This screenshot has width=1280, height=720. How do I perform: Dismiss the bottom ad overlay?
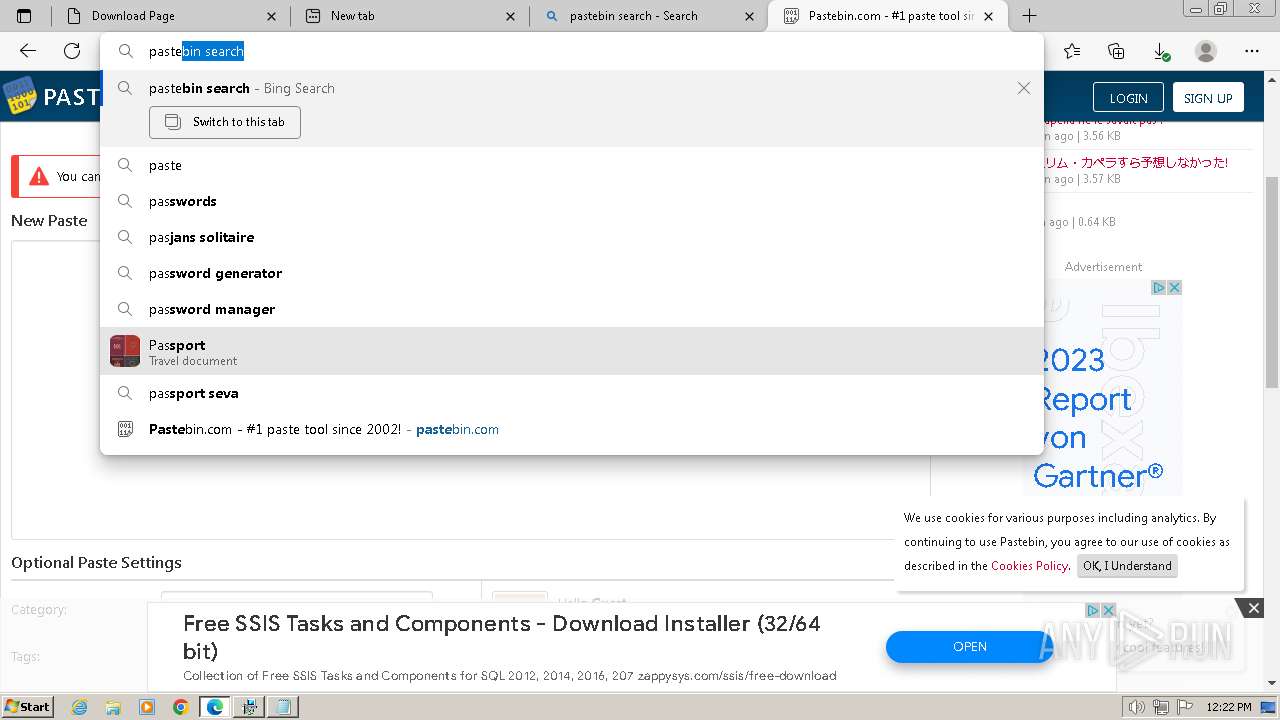tap(1253, 608)
